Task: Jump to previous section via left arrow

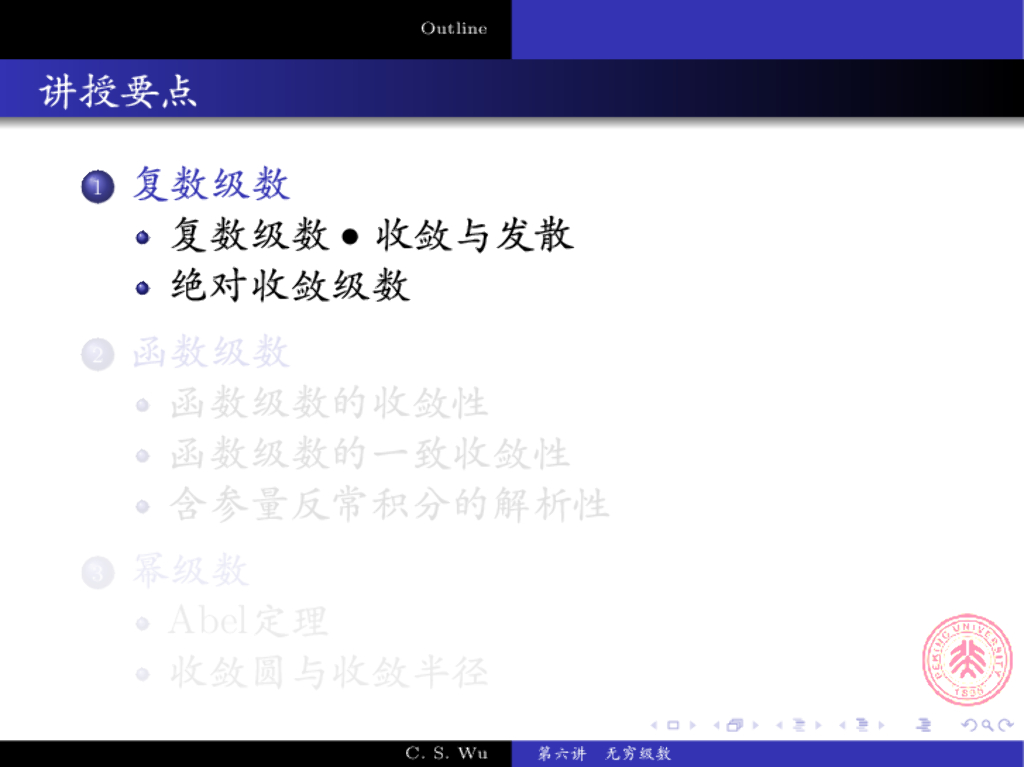Action: (x=842, y=725)
